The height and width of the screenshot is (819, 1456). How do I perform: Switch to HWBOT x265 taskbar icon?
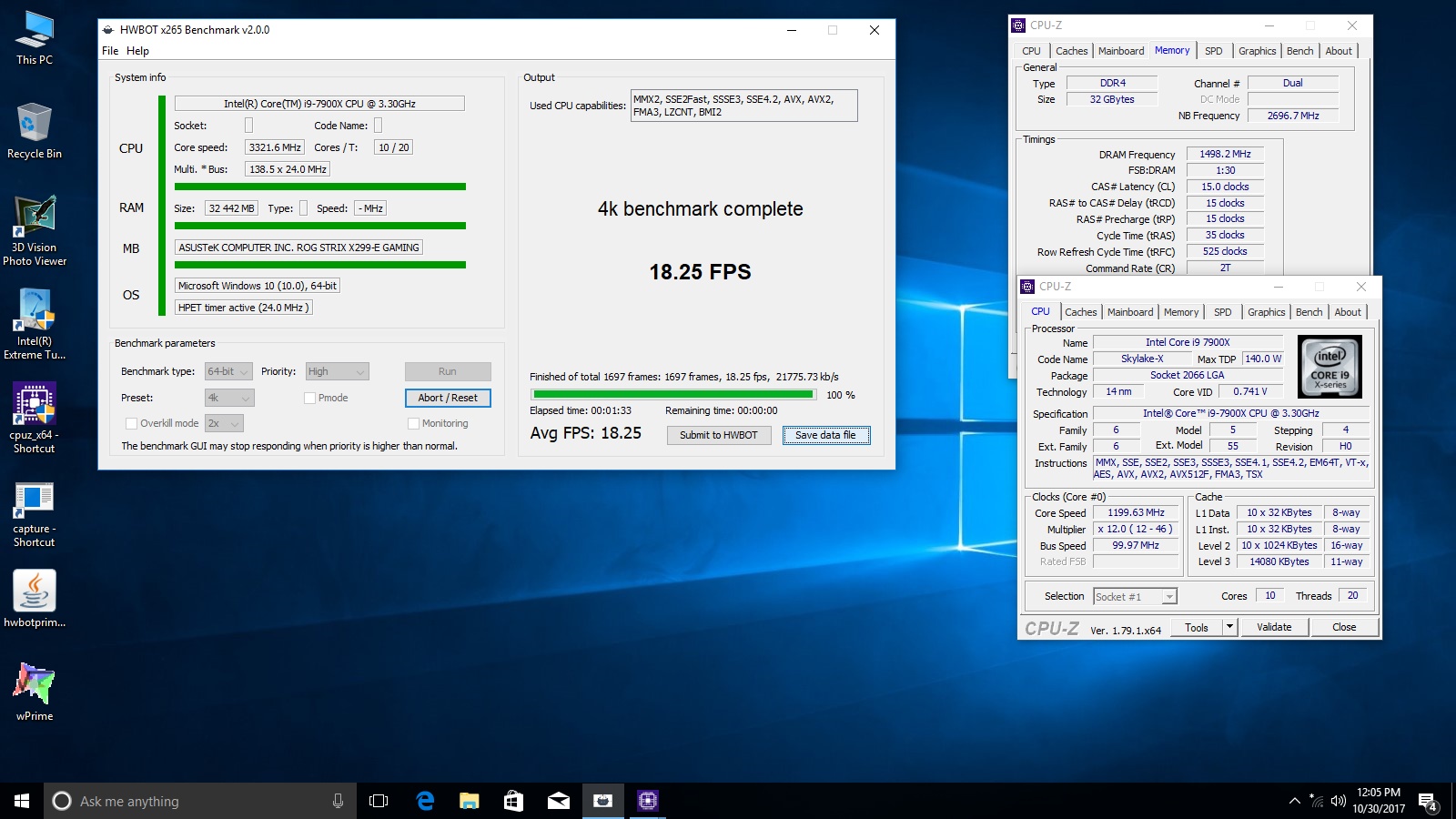click(602, 801)
